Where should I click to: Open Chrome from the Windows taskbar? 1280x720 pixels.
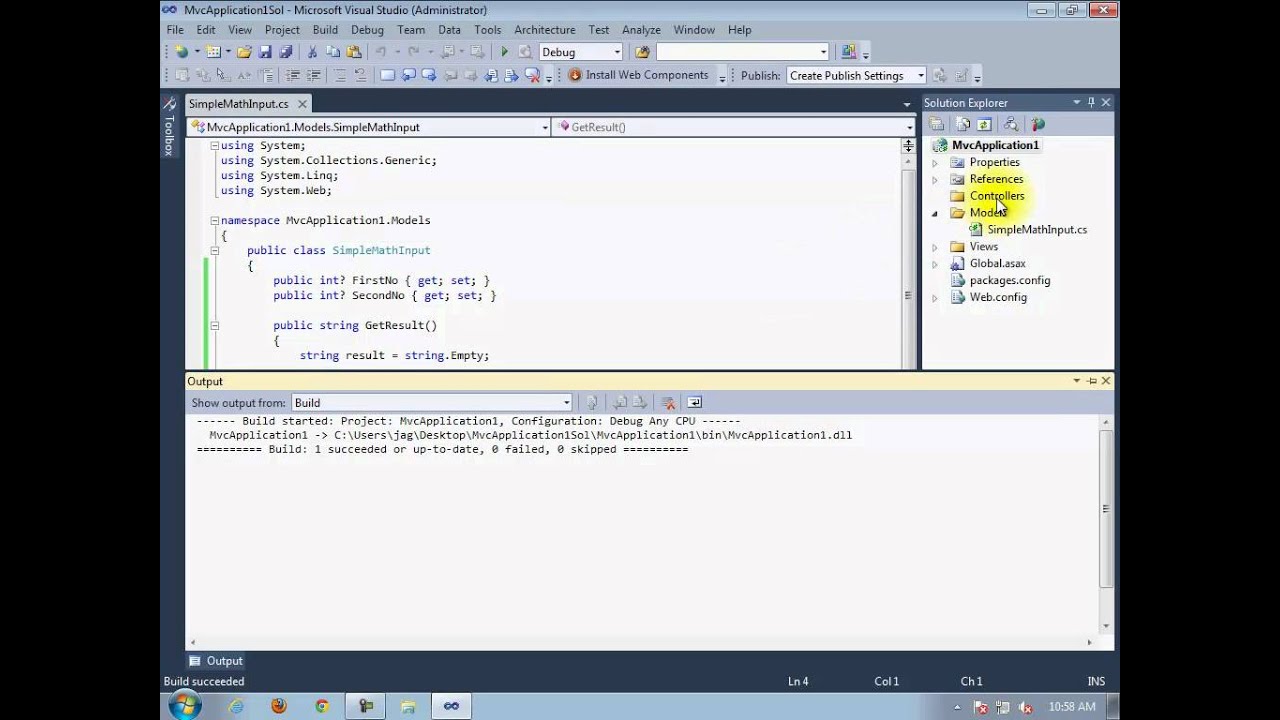click(322, 706)
